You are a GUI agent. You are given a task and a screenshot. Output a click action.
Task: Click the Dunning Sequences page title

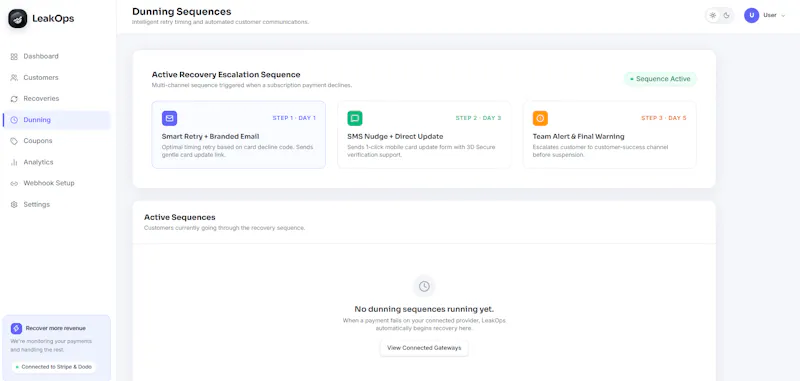[182, 11]
